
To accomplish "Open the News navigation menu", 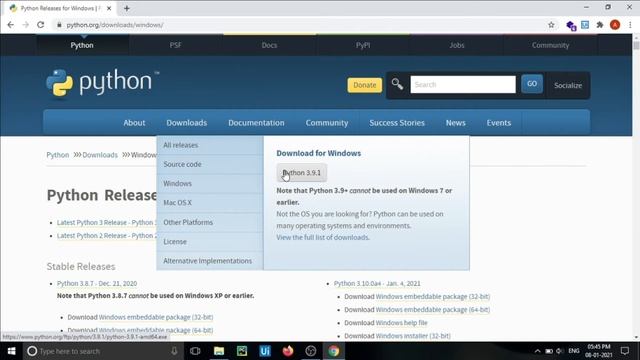I will point(456,123).
